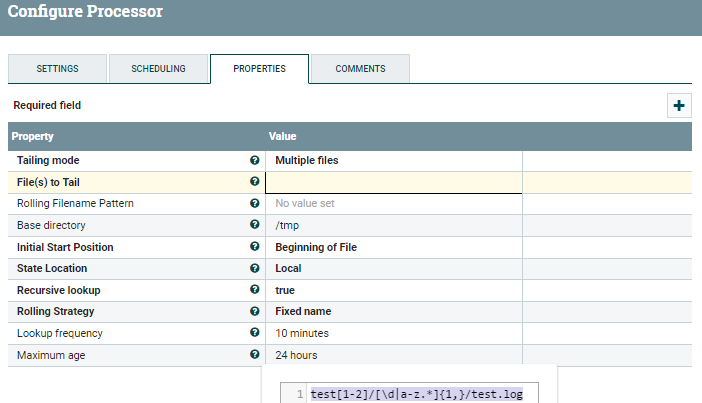Screen dimensions: 702x403
Task: Click help icon beside Base directory
Action: coord(255,225)
